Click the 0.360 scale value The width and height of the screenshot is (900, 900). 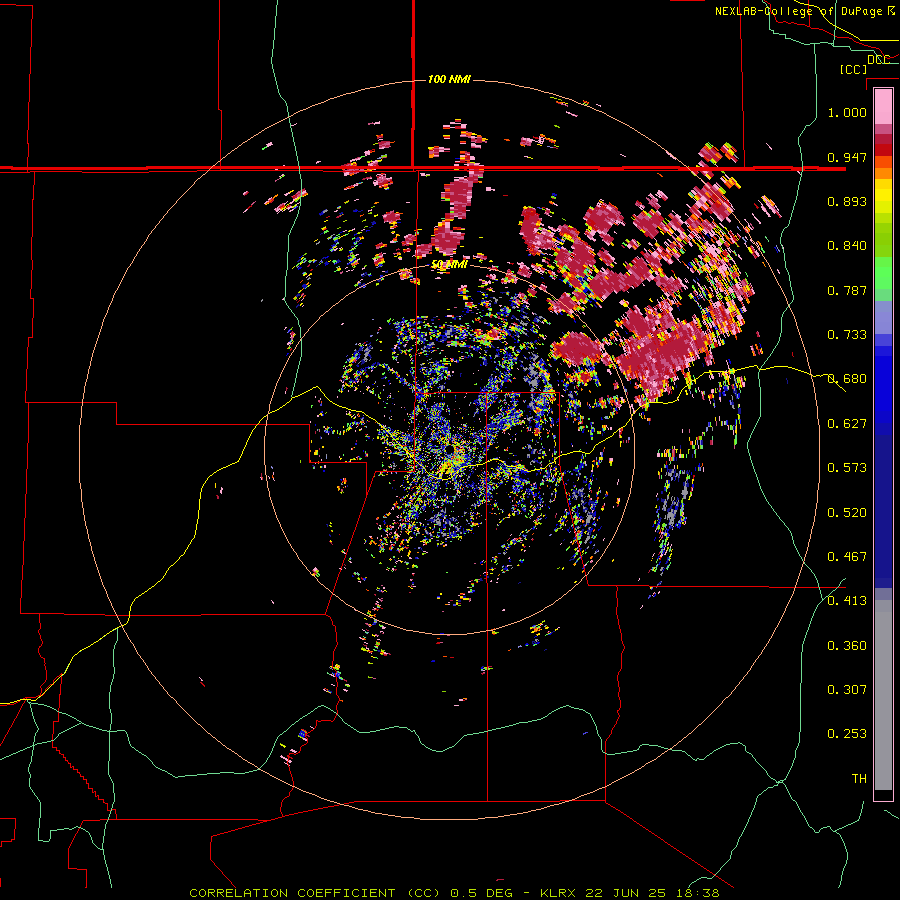[x=847, y=646]
